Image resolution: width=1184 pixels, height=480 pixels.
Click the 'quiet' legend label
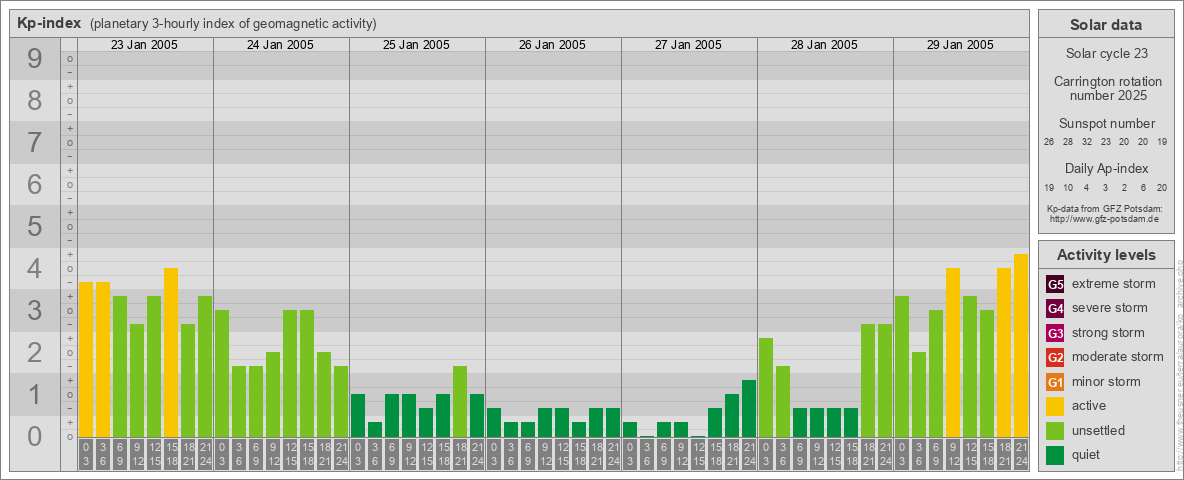pyautogui.click(x=1088, y=455)
